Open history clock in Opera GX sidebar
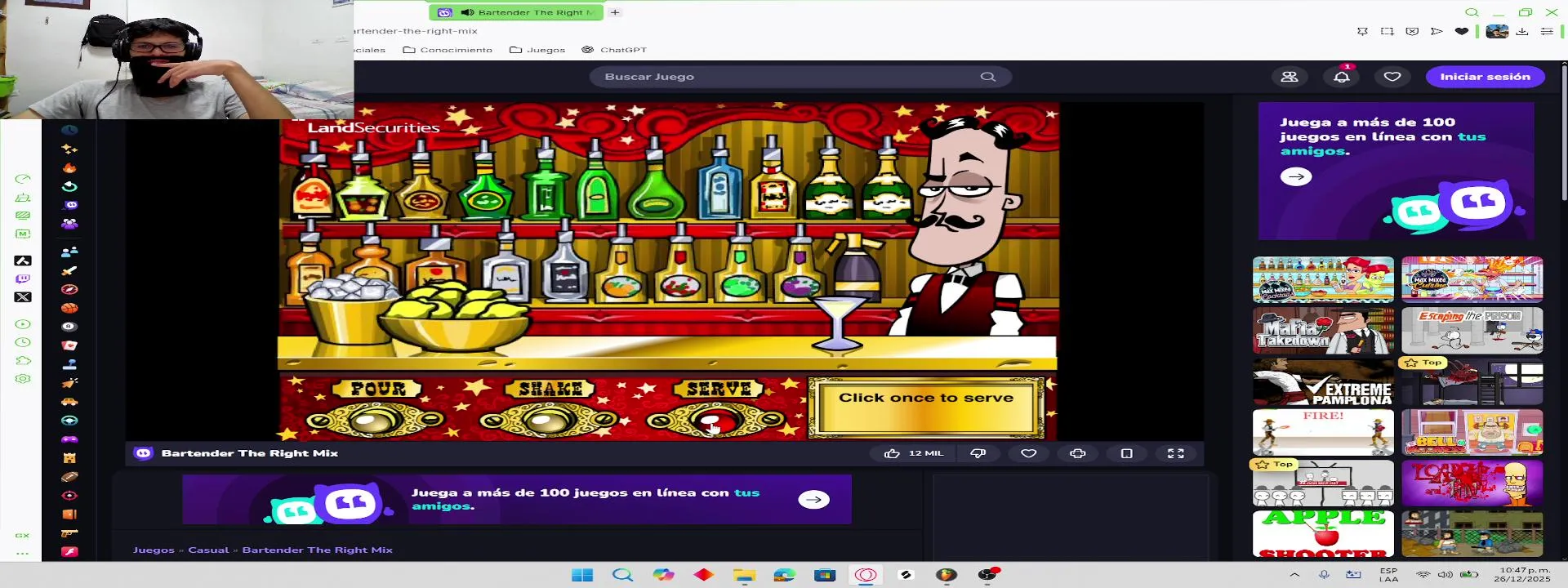This screenshot has height=588, width=1568. tap(23, 342)
